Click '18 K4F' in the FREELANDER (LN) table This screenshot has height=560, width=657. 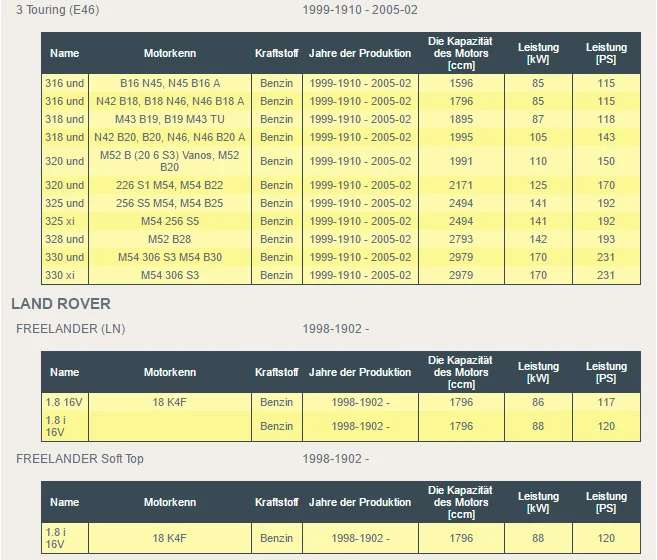(170, 402)
